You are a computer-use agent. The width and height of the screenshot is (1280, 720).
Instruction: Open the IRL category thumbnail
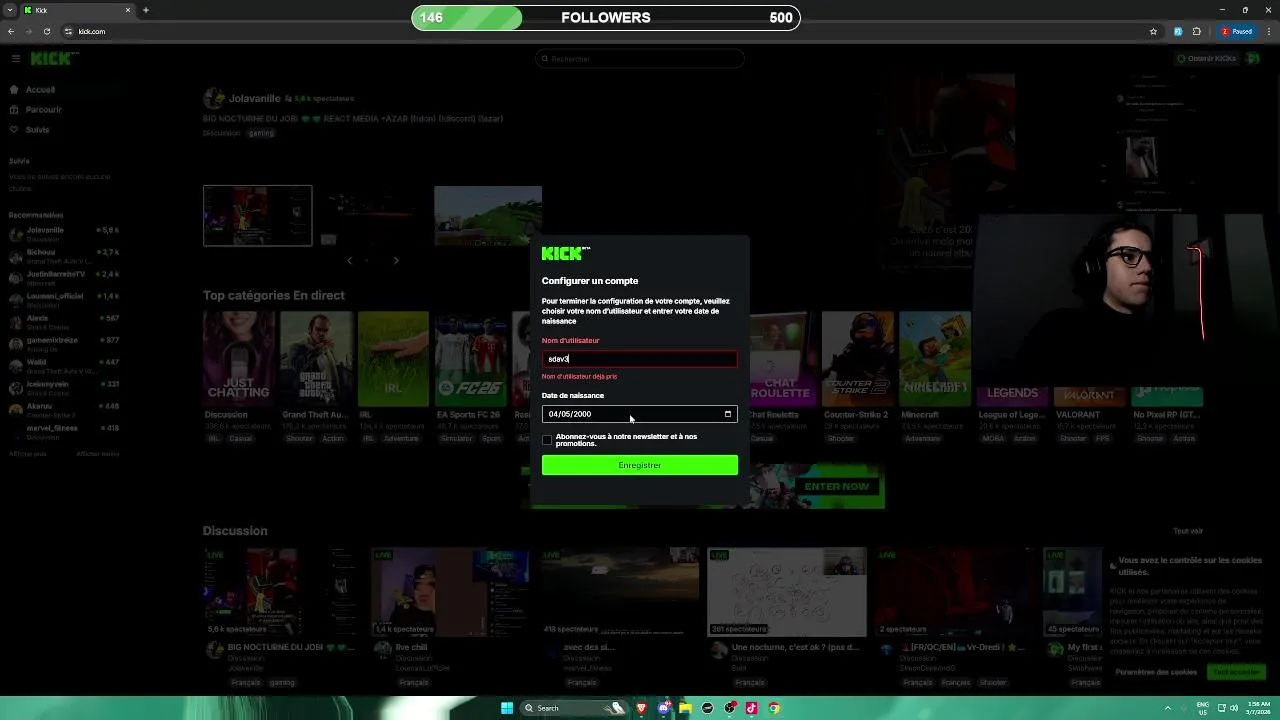pyautogui.click(x=393, y=358)
